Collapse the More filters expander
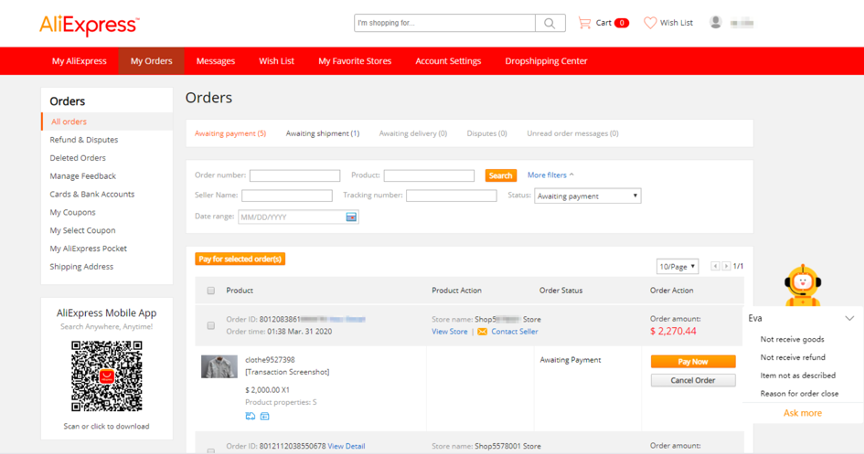The height and width of the screenshot is (454, 864). pyautogui.click(x=550, y=175)
